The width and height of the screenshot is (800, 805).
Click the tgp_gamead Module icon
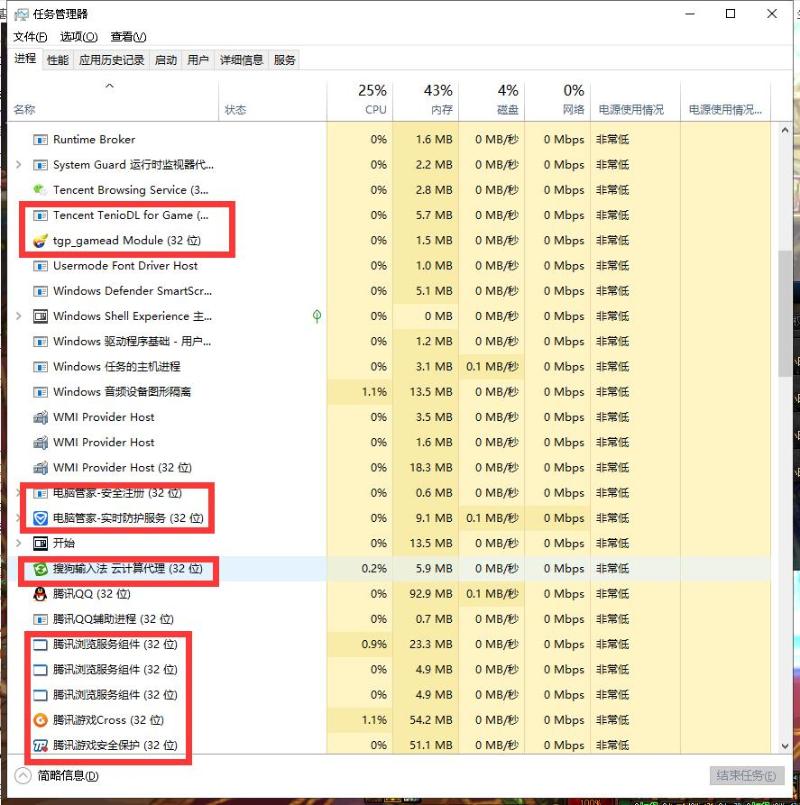point(40,240)
